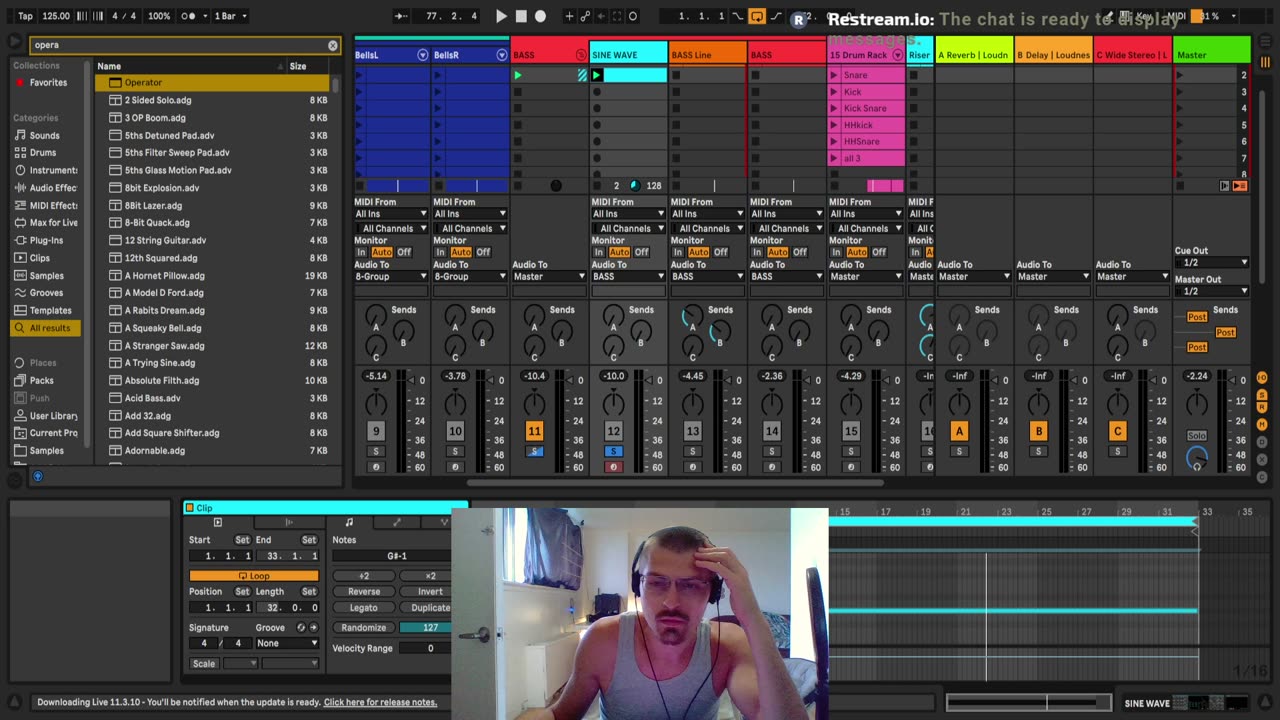This screenshot has width=1280, height=720.
Task: Select 8Bit Lazer.adg preset
Action: tap(212, 205)
